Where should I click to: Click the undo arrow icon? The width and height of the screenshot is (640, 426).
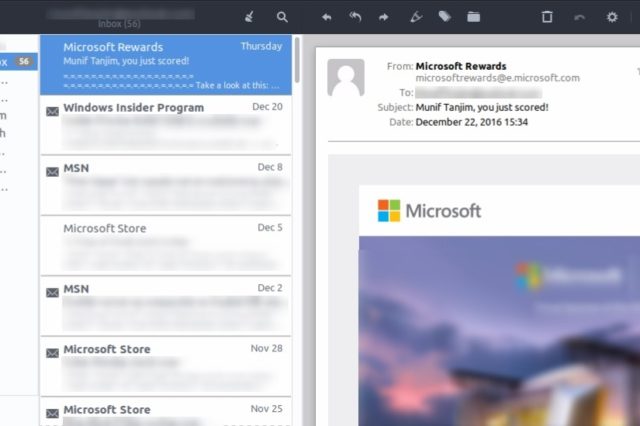coord(580,17)
